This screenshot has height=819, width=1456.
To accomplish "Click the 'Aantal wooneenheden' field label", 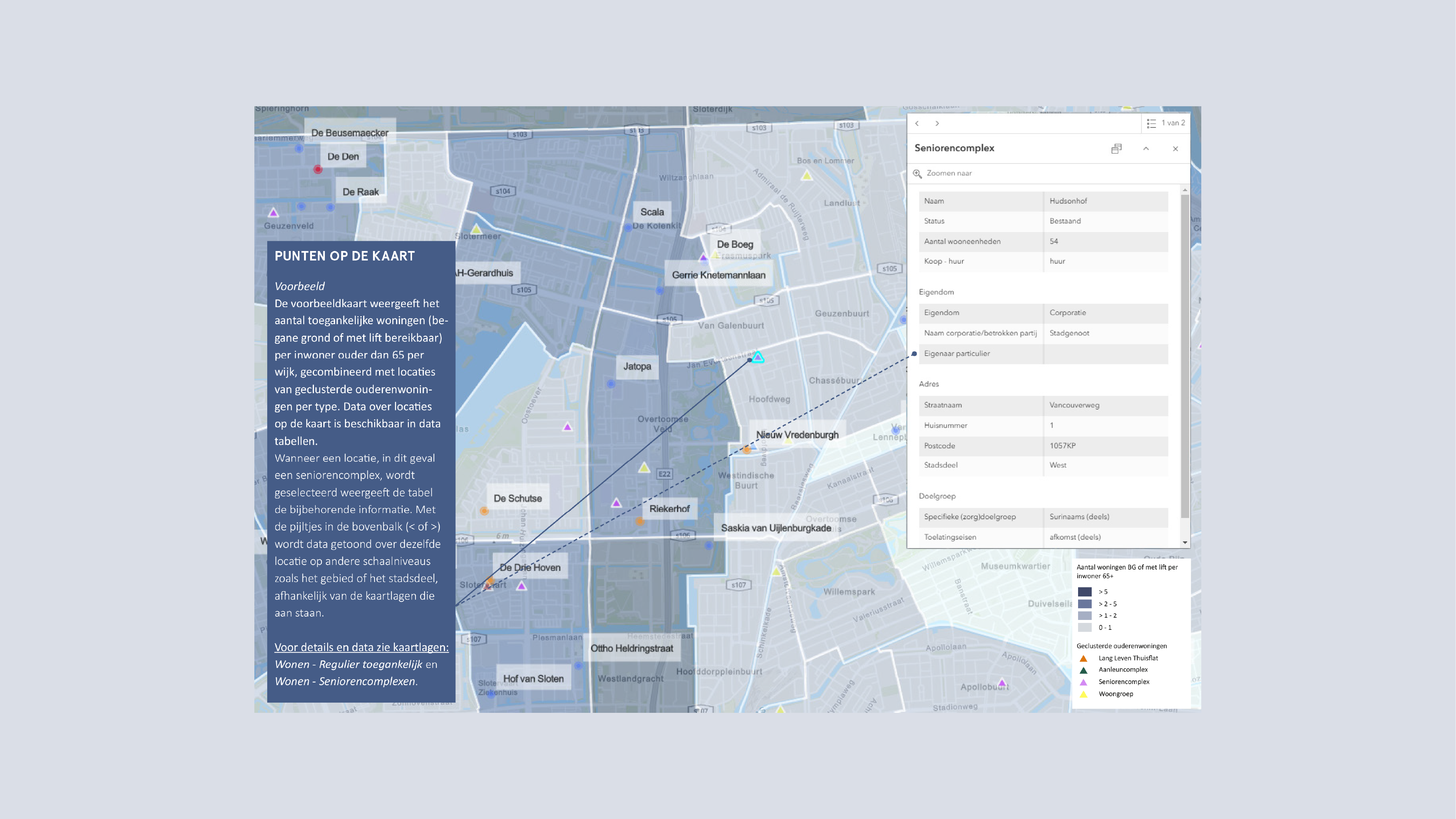I will [962, 242].
